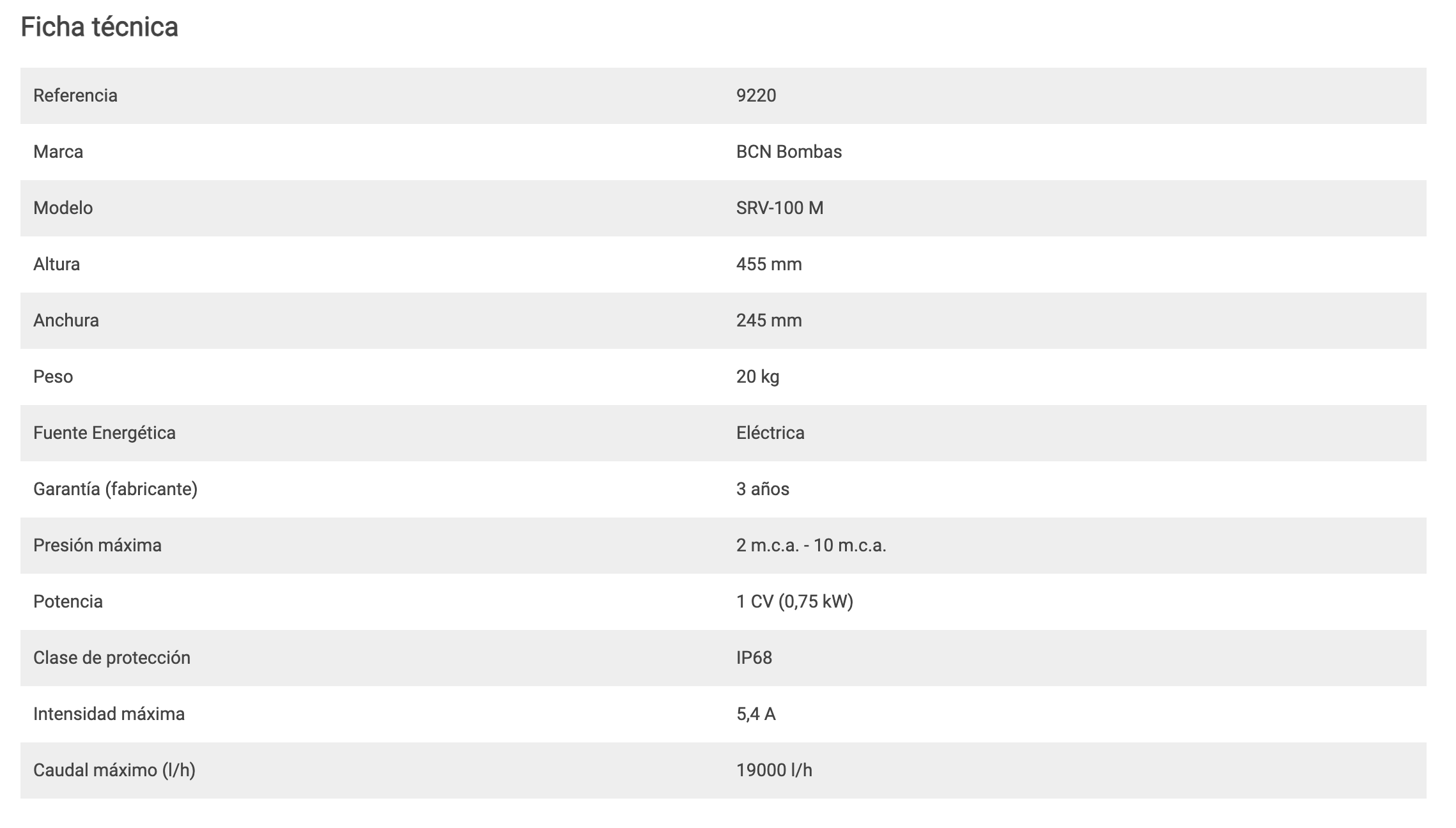
Task: Select the Referencia row label
Action: (75, 96)
